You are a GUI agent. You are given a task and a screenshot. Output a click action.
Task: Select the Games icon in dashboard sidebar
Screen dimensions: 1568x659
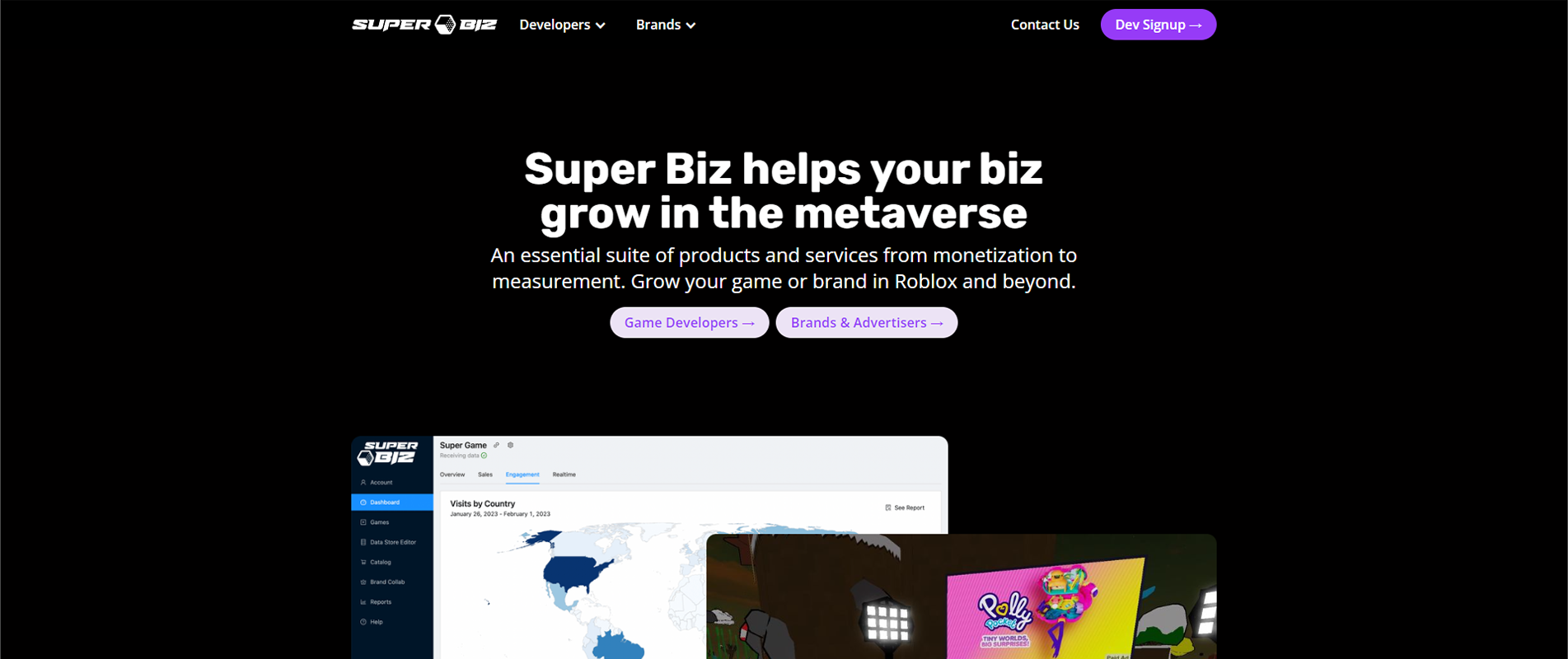click(363, 522)
